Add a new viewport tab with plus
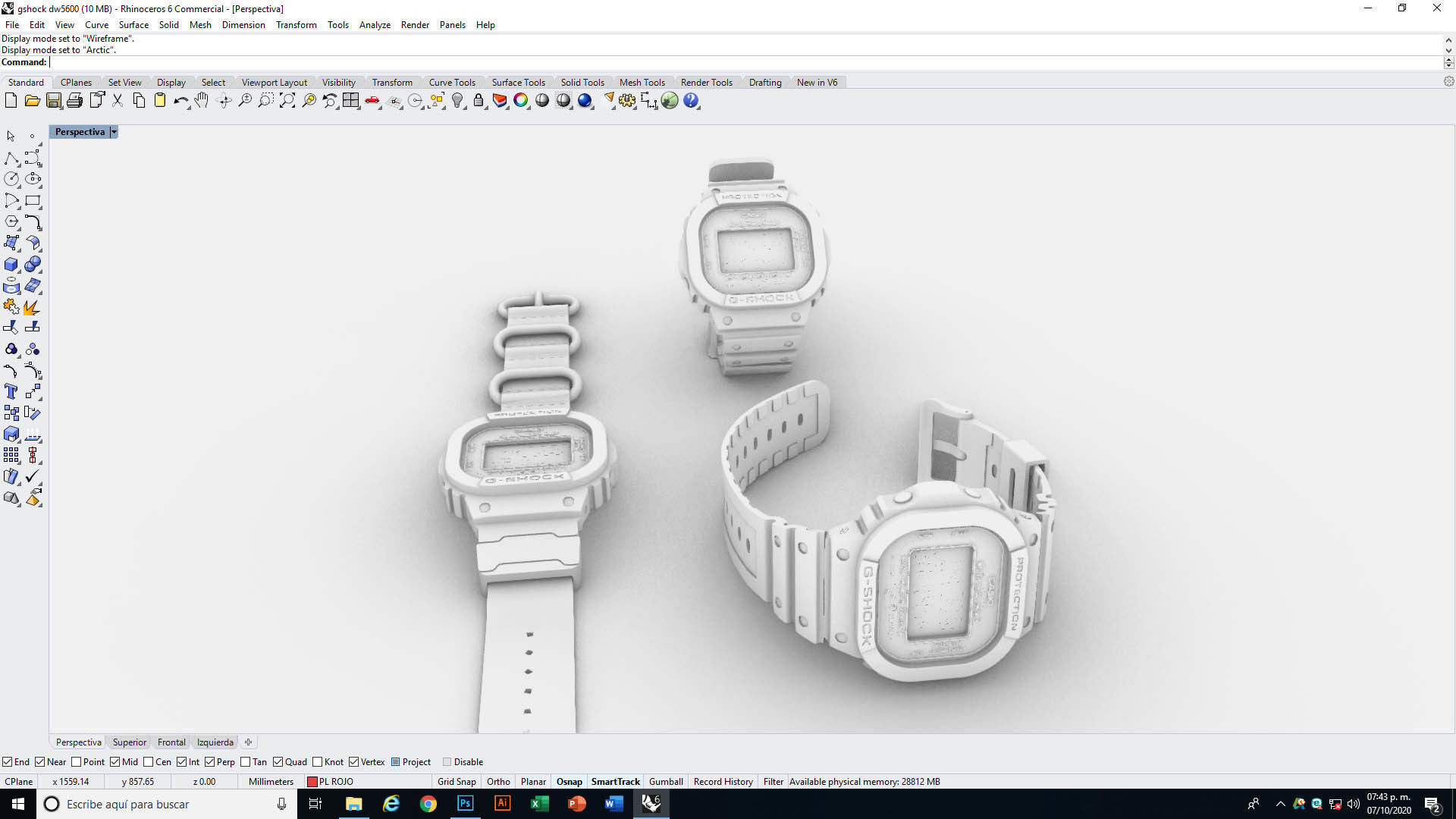 click(x=248, y=742)
